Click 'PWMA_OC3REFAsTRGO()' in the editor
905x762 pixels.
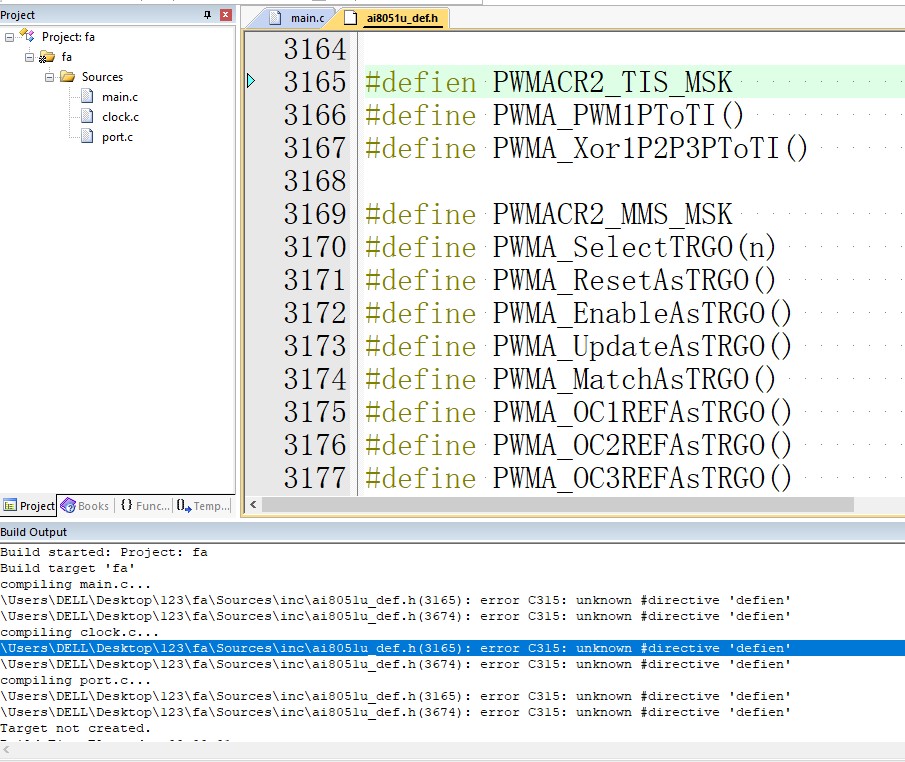(x=642, y=477)
